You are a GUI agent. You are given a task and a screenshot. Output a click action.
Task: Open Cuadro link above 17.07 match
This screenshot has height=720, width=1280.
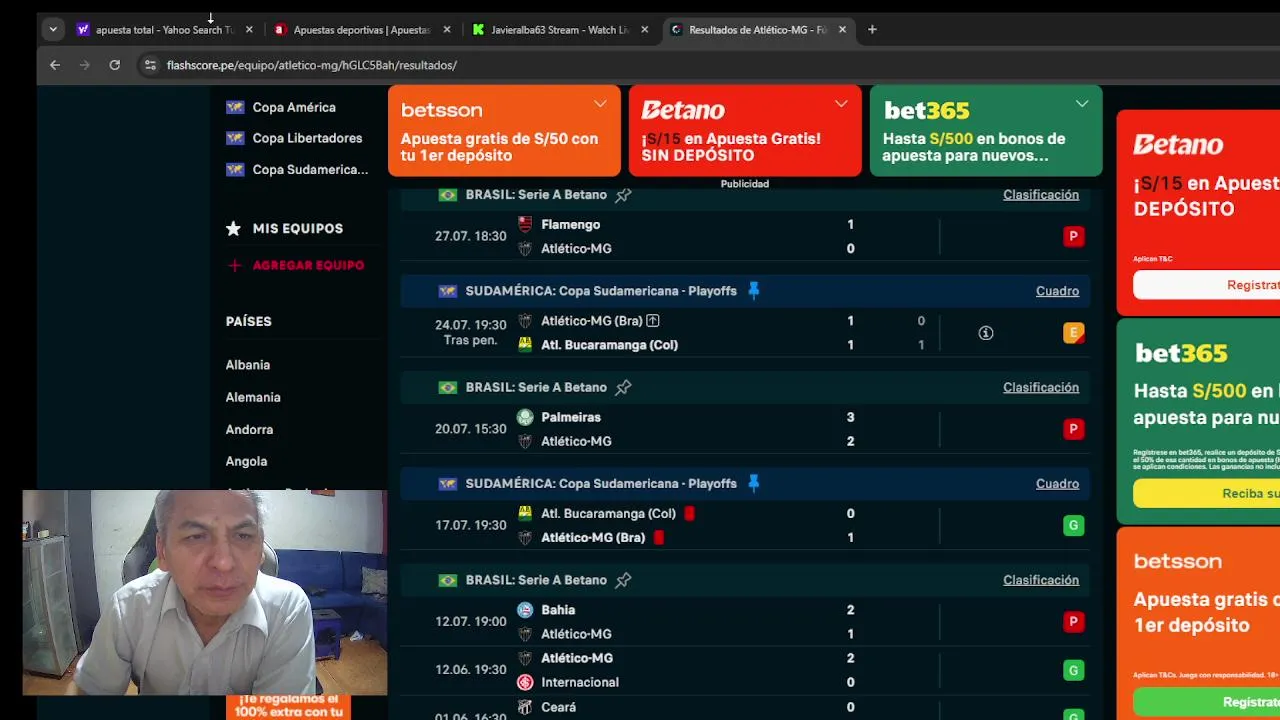1057,484
